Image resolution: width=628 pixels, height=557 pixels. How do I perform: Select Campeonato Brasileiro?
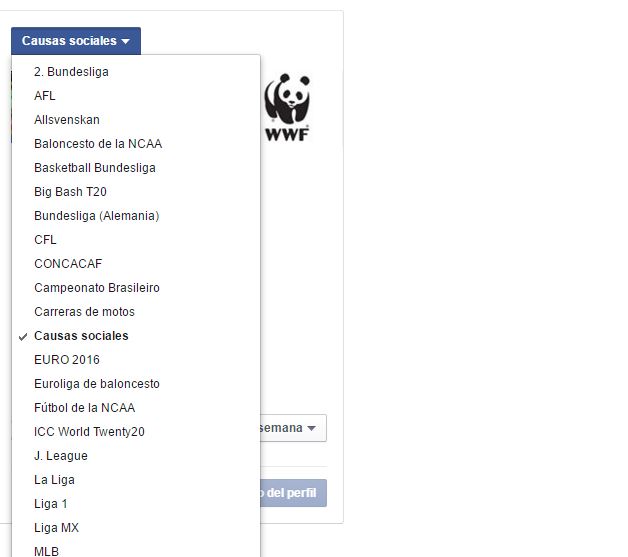[136, 288]
